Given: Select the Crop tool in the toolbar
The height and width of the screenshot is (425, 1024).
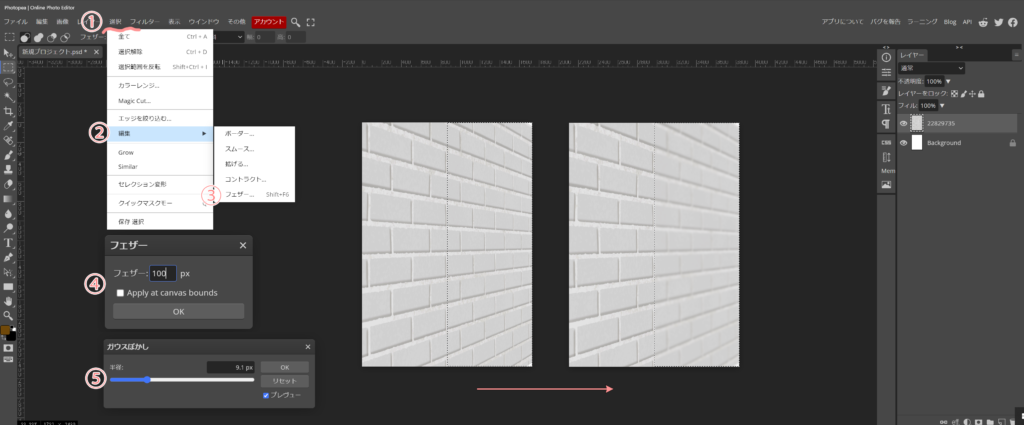Looking at the screenshot, I should point(9,112).
